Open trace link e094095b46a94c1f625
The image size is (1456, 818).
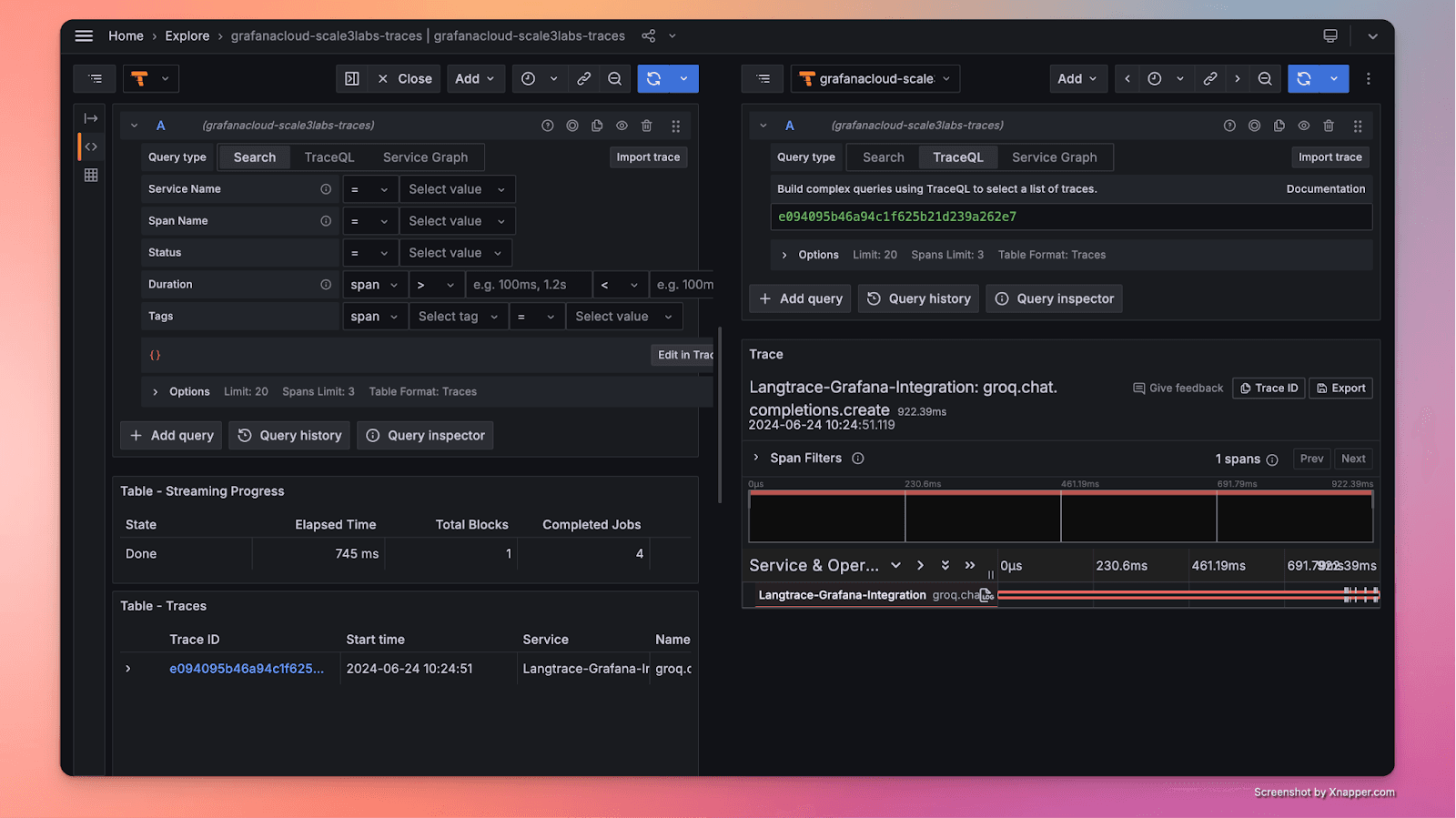(x=247, y=669)
